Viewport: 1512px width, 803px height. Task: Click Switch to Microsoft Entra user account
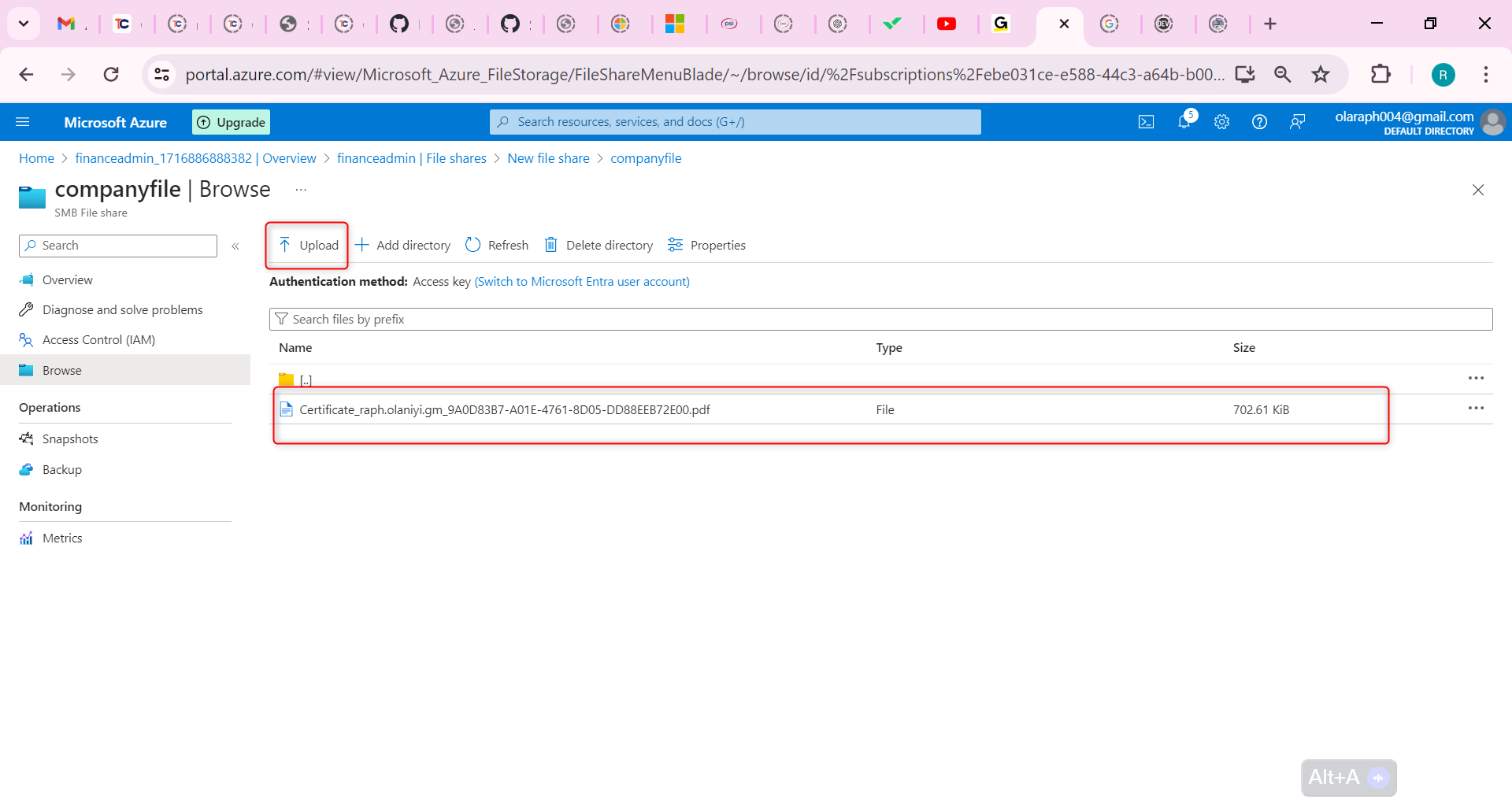pos(581,281)
